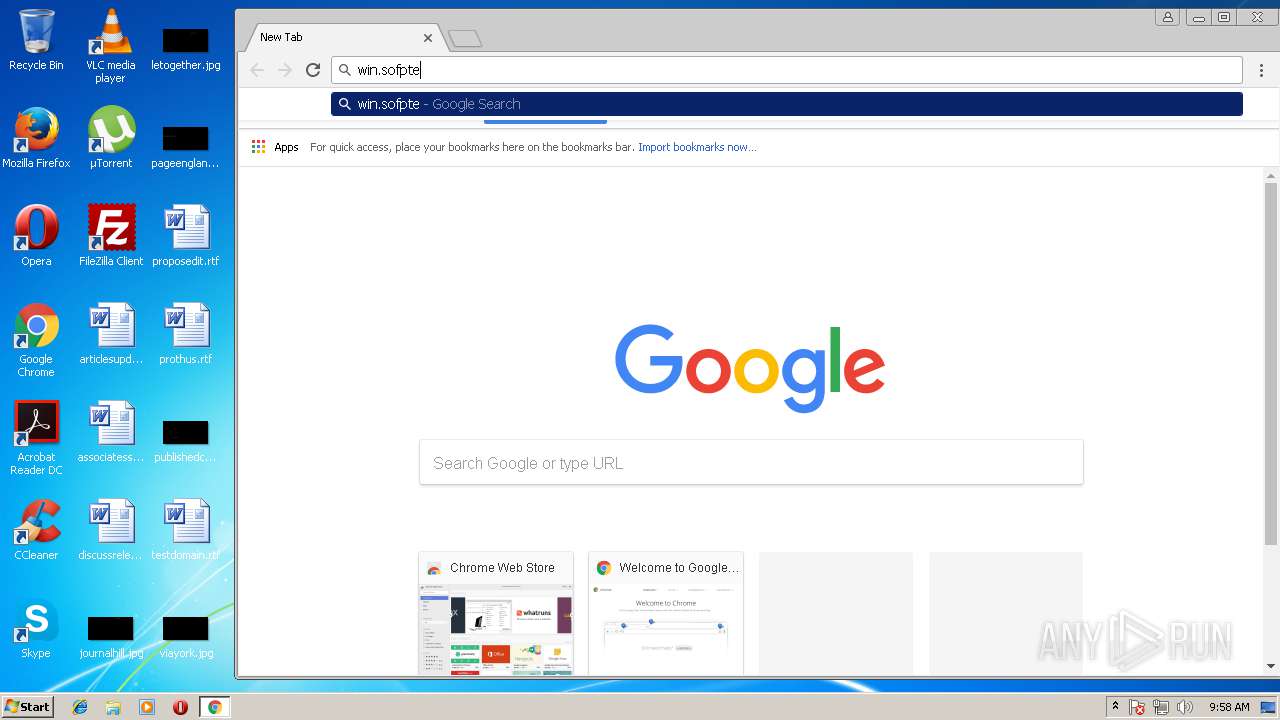This screenshot has width=1280, height=720.
Task: Switch to the Chrome taskbar button
Action: [215, 707]
